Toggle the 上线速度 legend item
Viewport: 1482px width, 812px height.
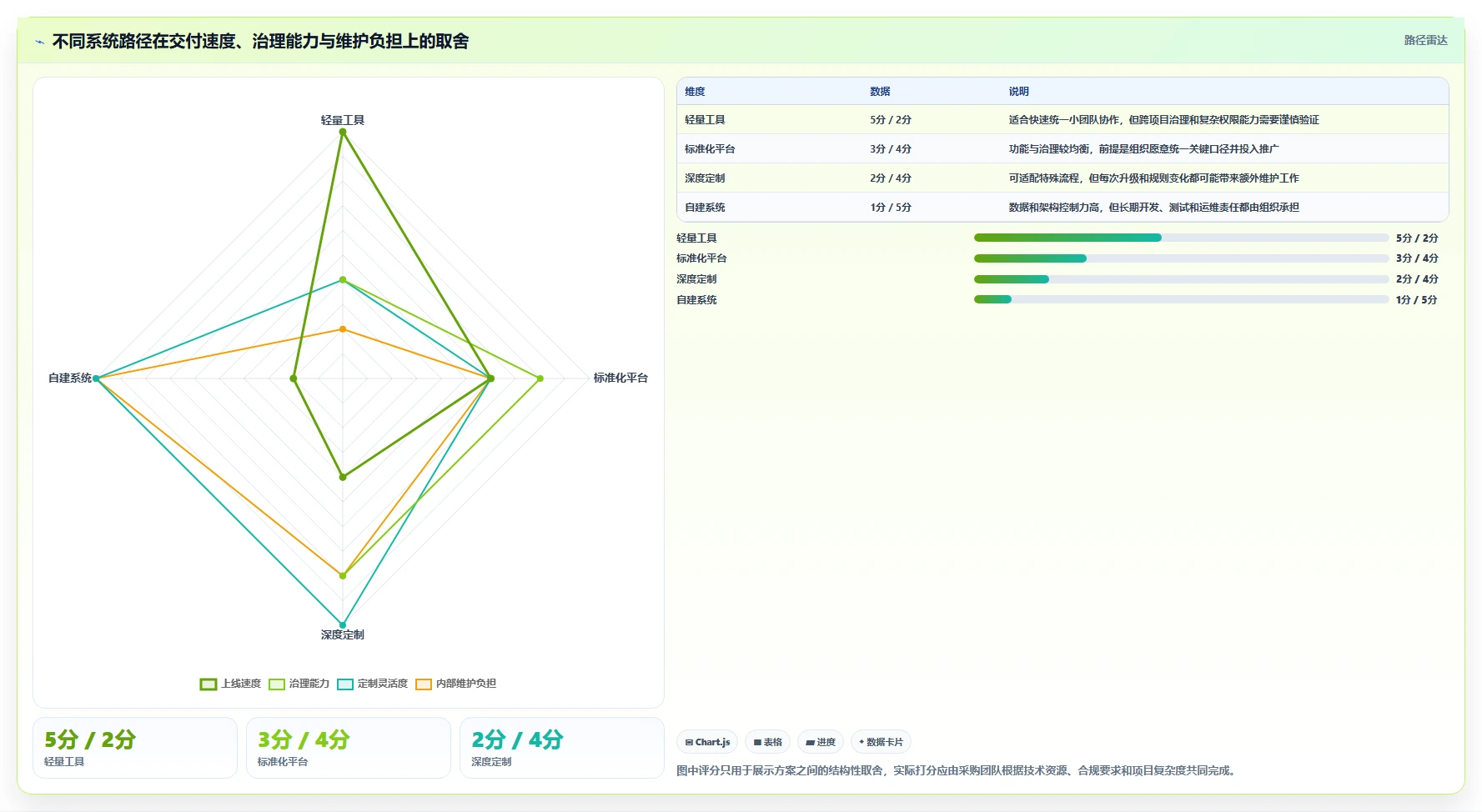[230, 684]
